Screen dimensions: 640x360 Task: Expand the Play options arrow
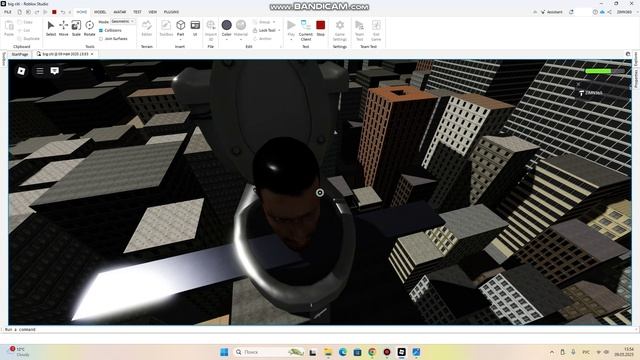pyautogui.click(x=291, y=39)
